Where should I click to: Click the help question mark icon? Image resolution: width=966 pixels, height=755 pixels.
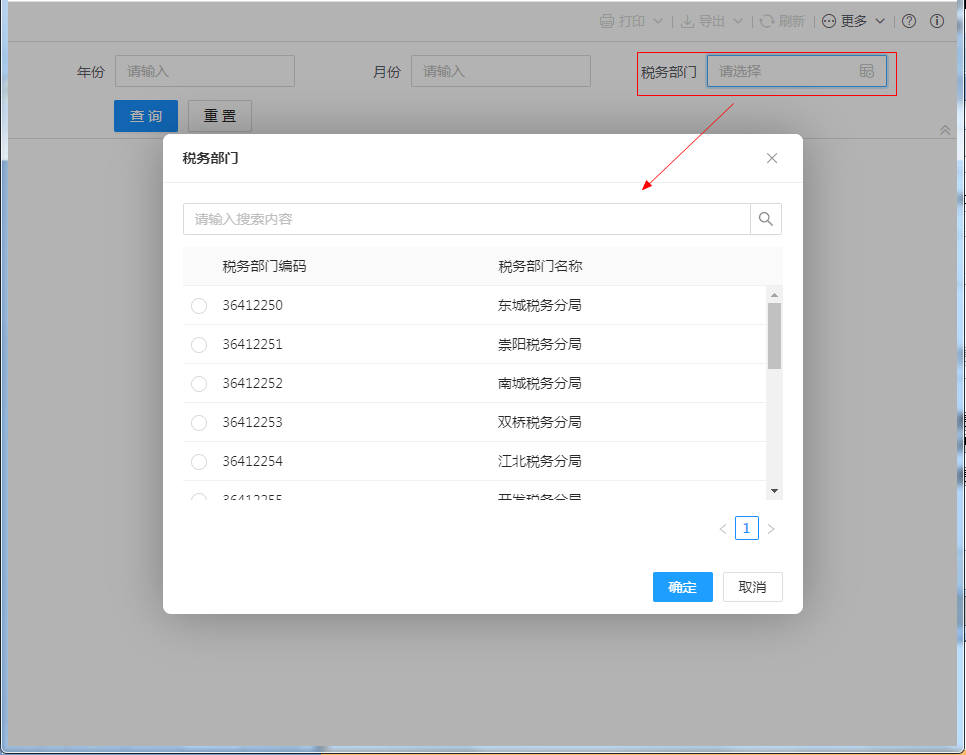909,21
